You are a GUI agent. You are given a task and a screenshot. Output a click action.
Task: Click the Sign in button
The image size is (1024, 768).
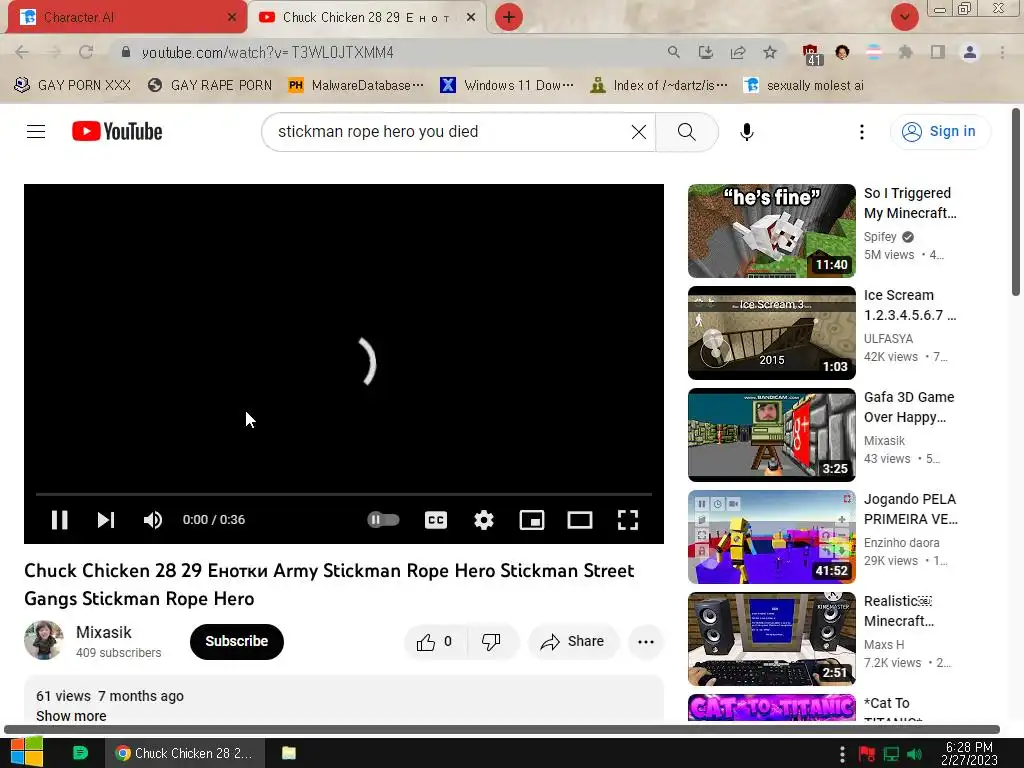[940, 131]
